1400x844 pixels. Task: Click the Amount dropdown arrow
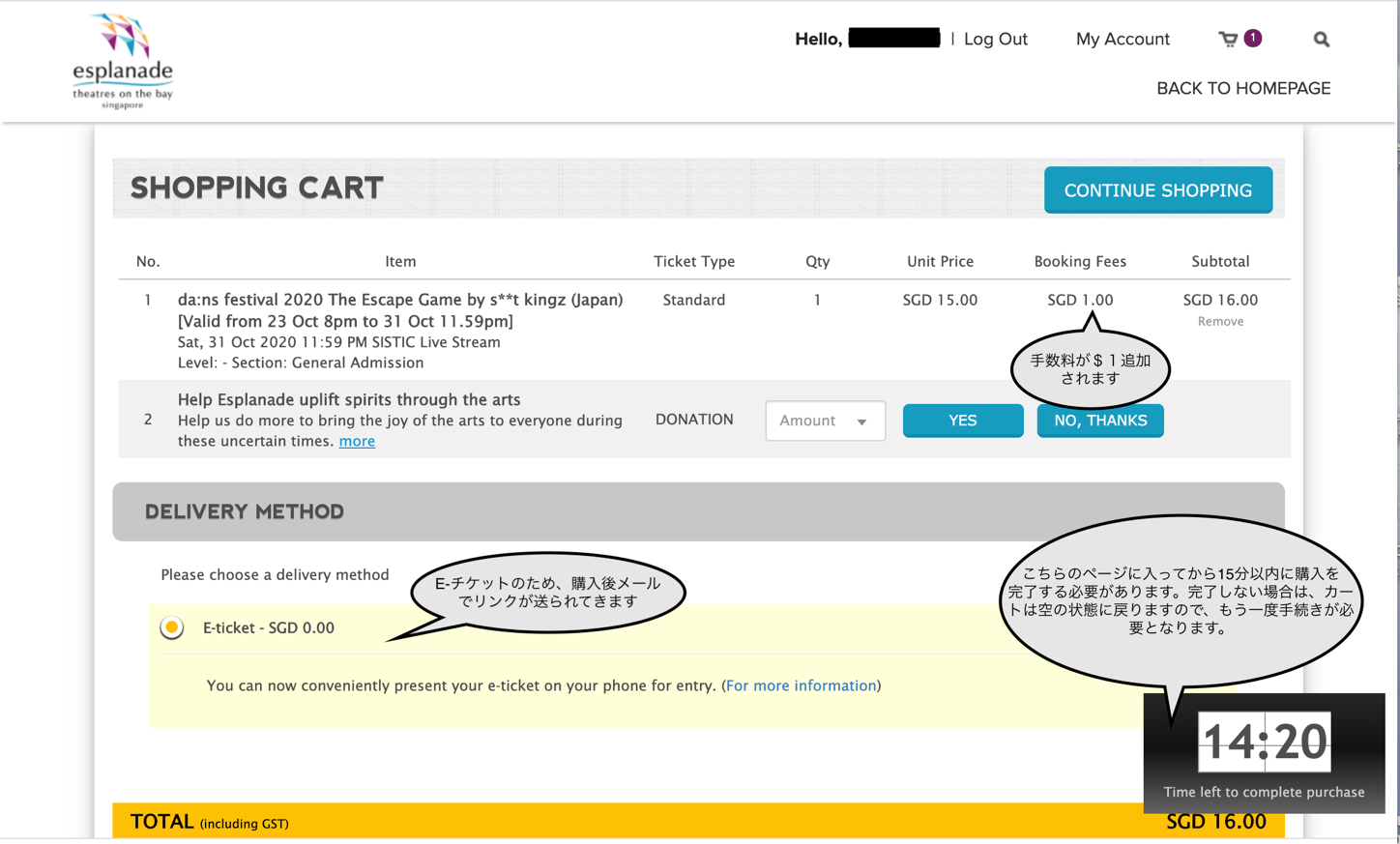(861, 422)
